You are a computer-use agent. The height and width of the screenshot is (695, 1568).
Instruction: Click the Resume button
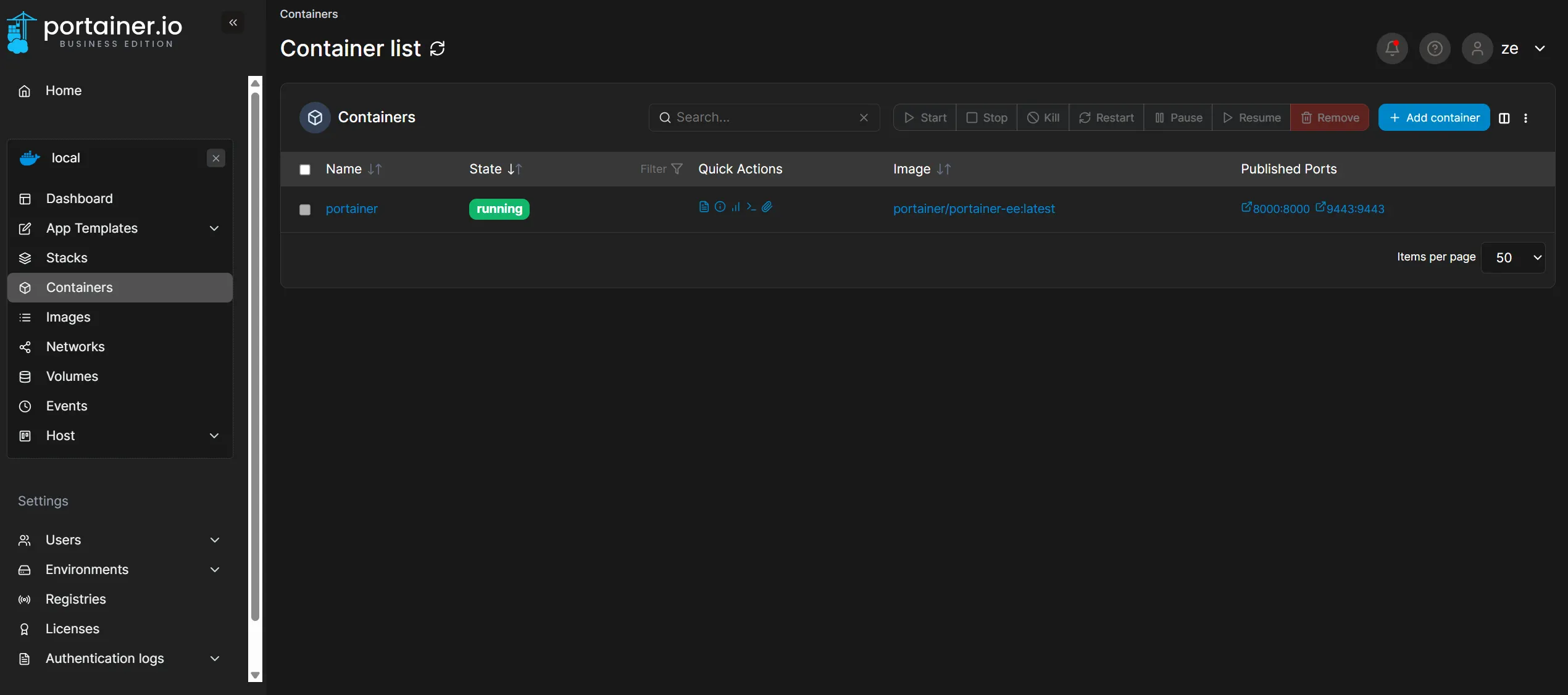pos(1251,117)
